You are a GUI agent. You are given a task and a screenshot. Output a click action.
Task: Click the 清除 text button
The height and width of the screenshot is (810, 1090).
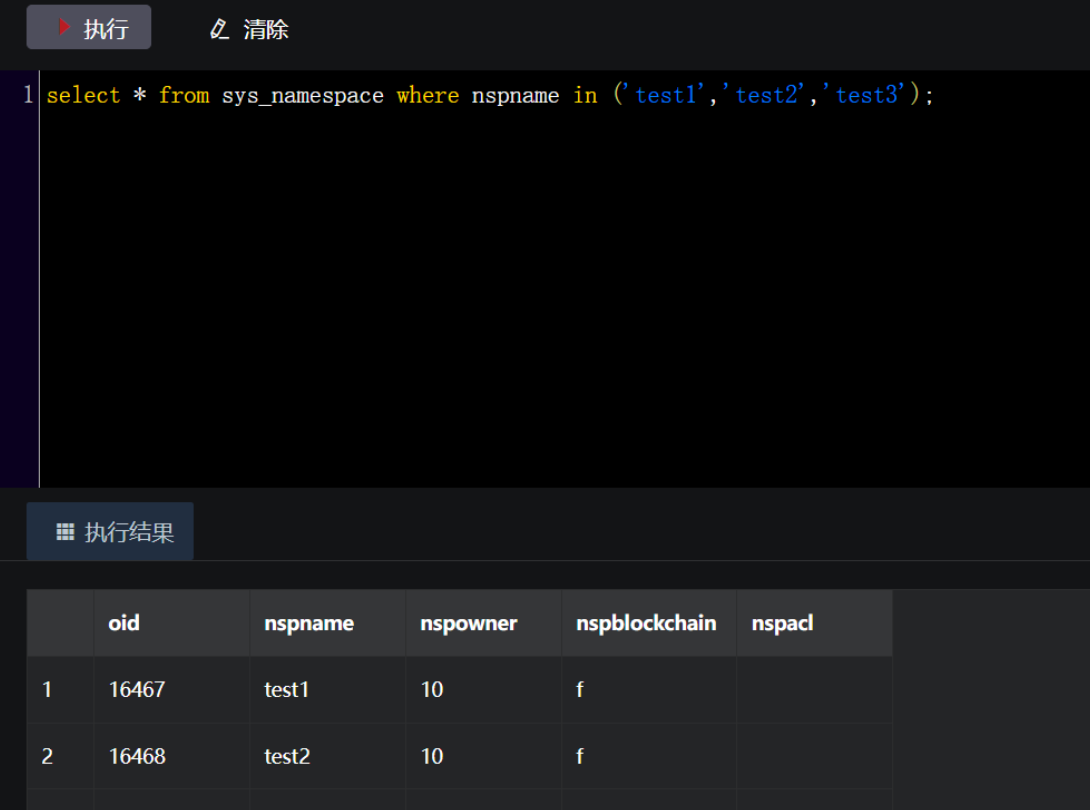point(266,29)
